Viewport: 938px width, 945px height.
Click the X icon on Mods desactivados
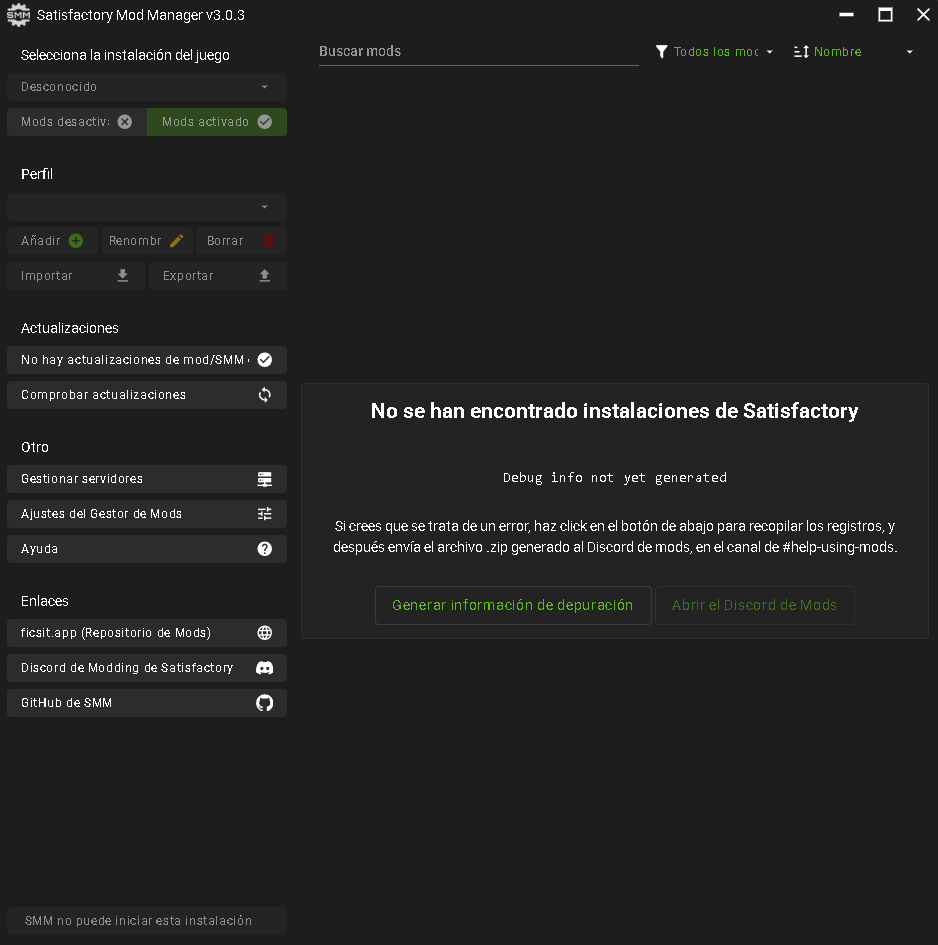click(125, 122)
